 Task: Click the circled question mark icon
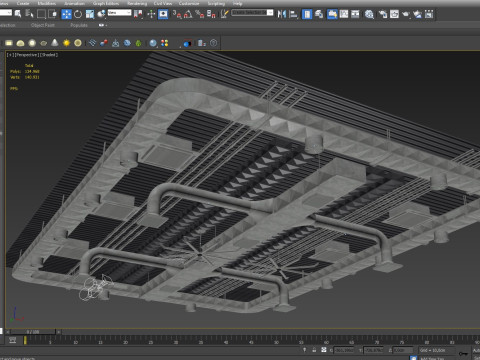click(x=214, y=43)
